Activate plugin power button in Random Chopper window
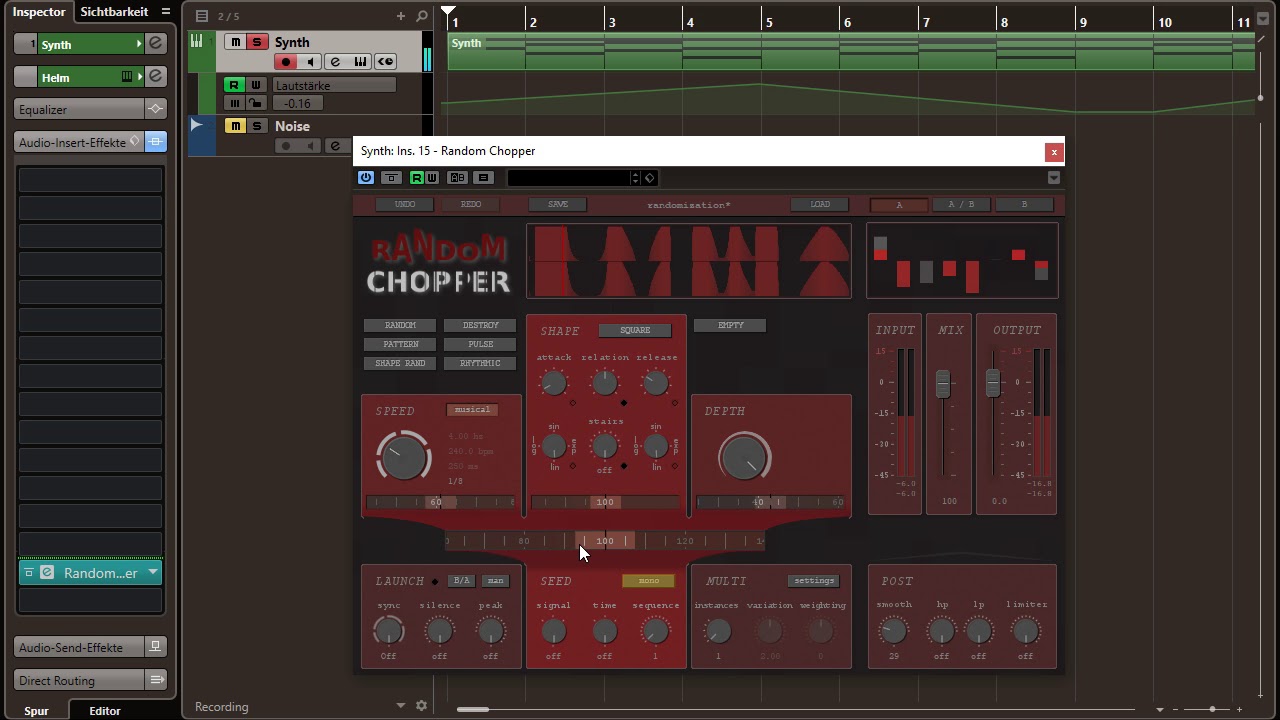Image resolution: width=1280 pixels, height=720 pixels. click(x=365, y=178)
